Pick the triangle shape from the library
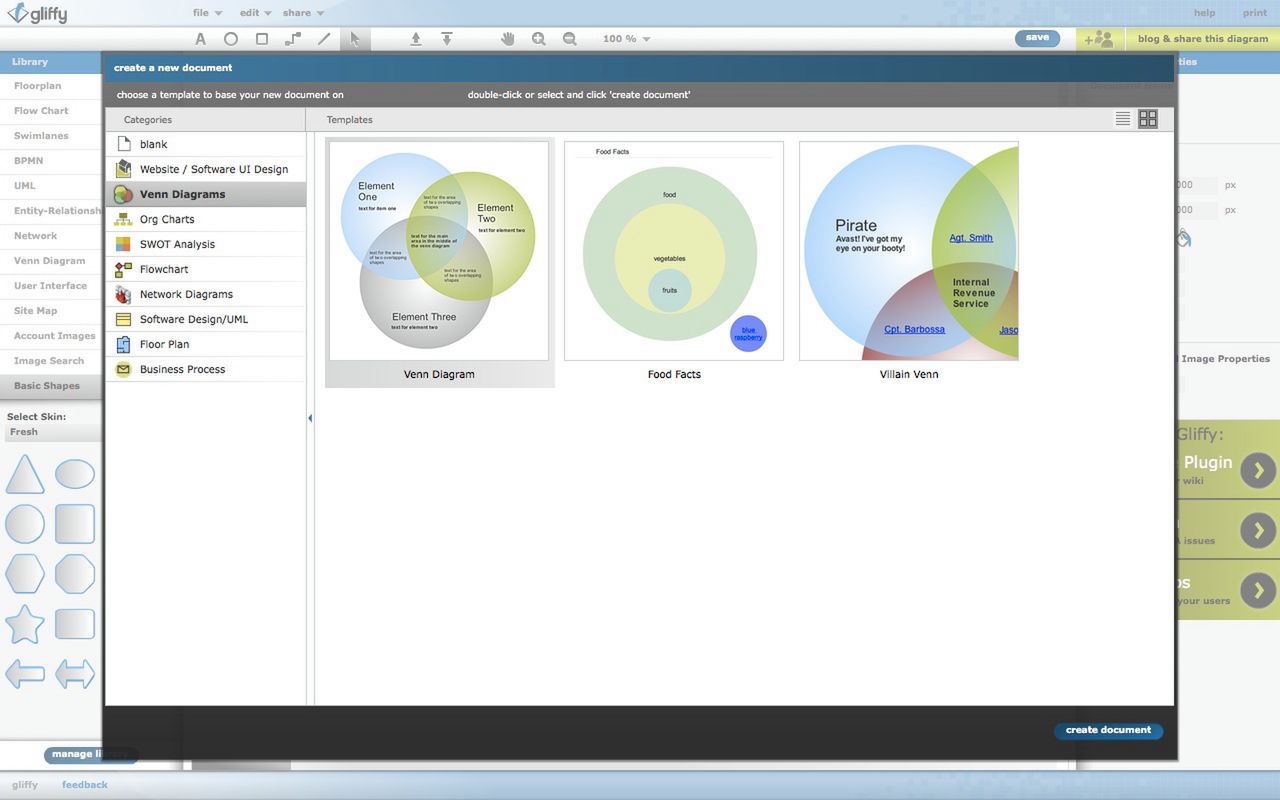Viewport: 1280px width, 800px height. [x=25, y=474]
